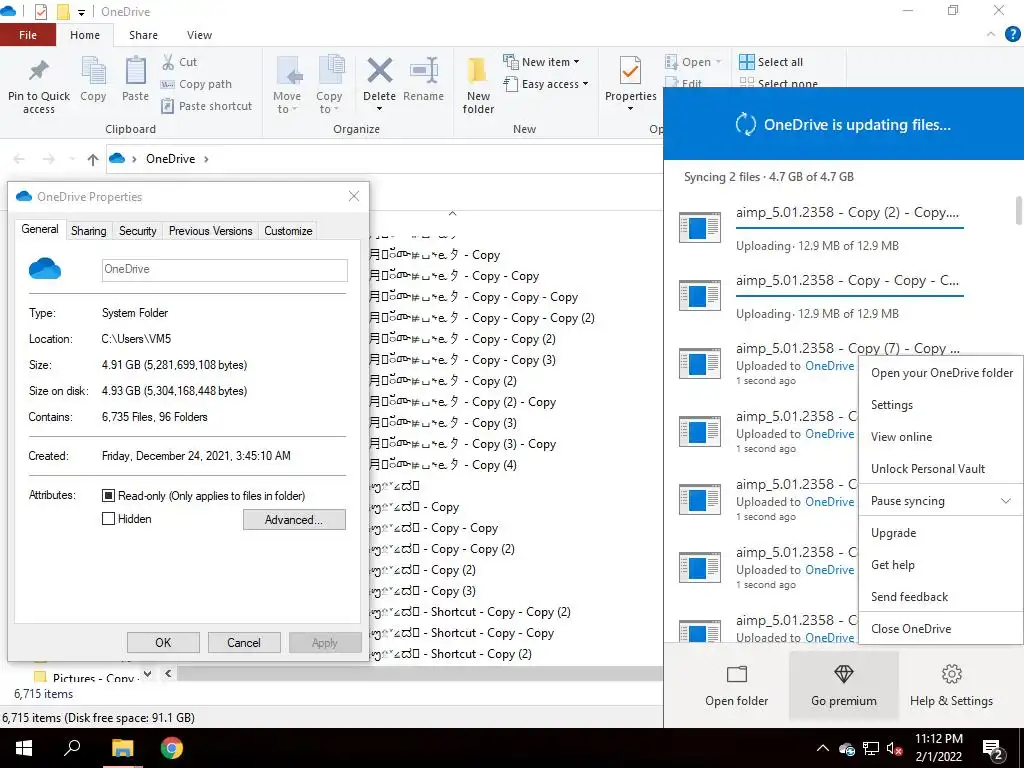Click OK in OneDrive Properties
Image resolution: width=1024 pixels, height=768 pixels.
point(163,643)
